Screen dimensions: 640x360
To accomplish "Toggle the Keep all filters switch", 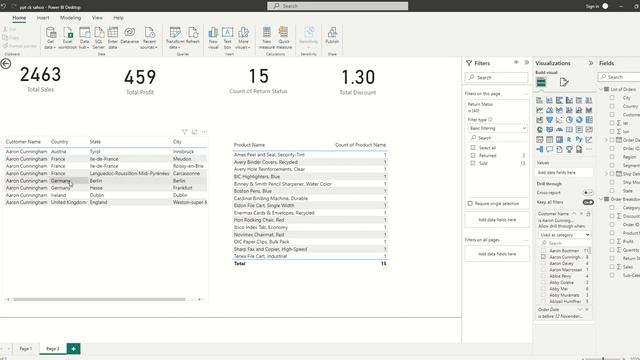I will (x=588, y=202).
